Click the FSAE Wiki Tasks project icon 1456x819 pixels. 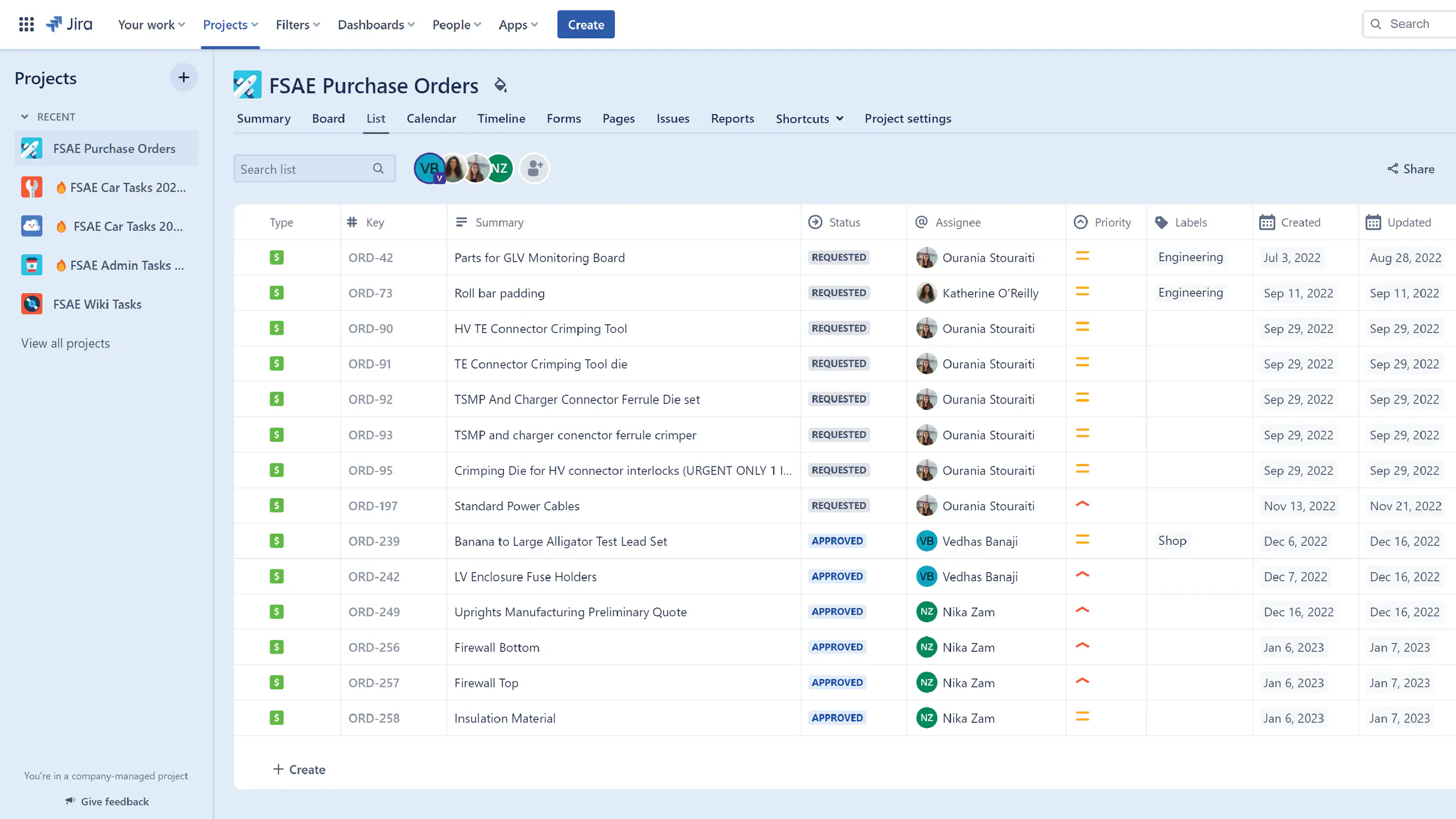coord(32,304)
